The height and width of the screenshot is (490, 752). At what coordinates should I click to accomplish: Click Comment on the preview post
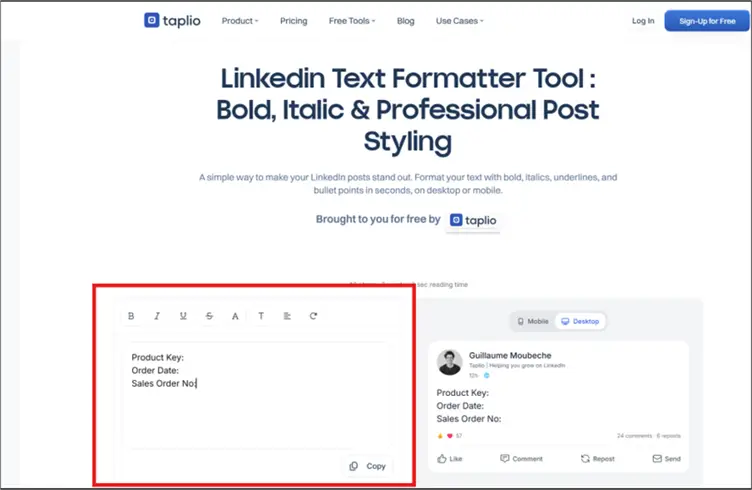point(521,459)
